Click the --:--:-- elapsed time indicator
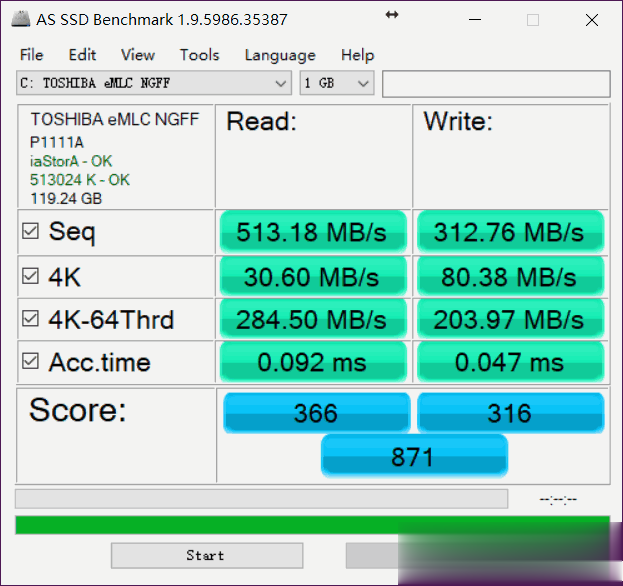This screenshot has width=623, height=586. click(558, 499)
